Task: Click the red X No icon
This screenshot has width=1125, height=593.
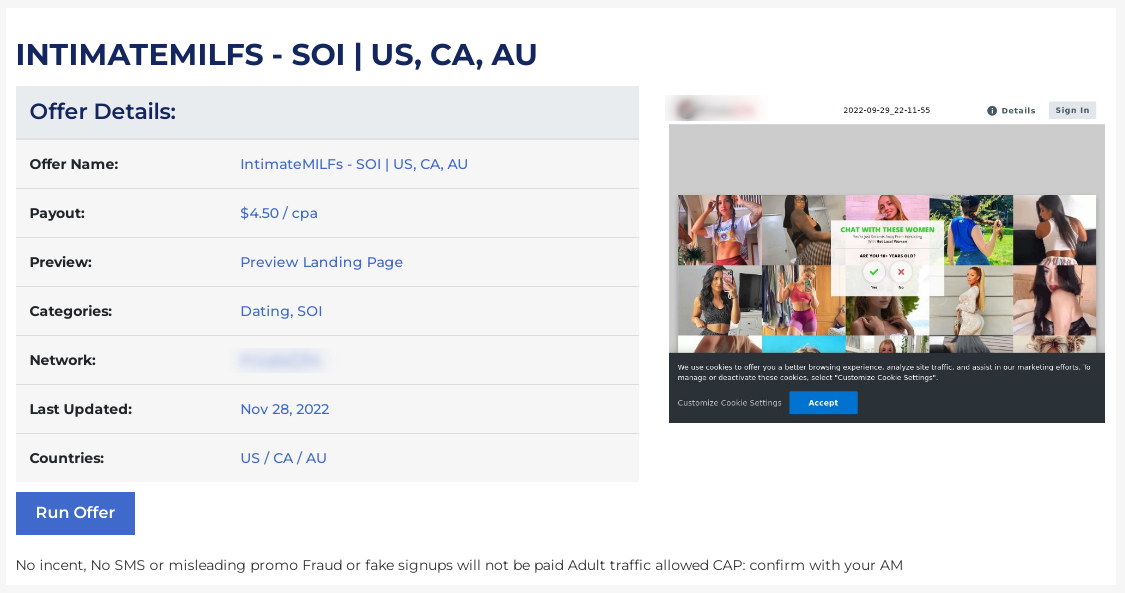Action: [901, 271]
